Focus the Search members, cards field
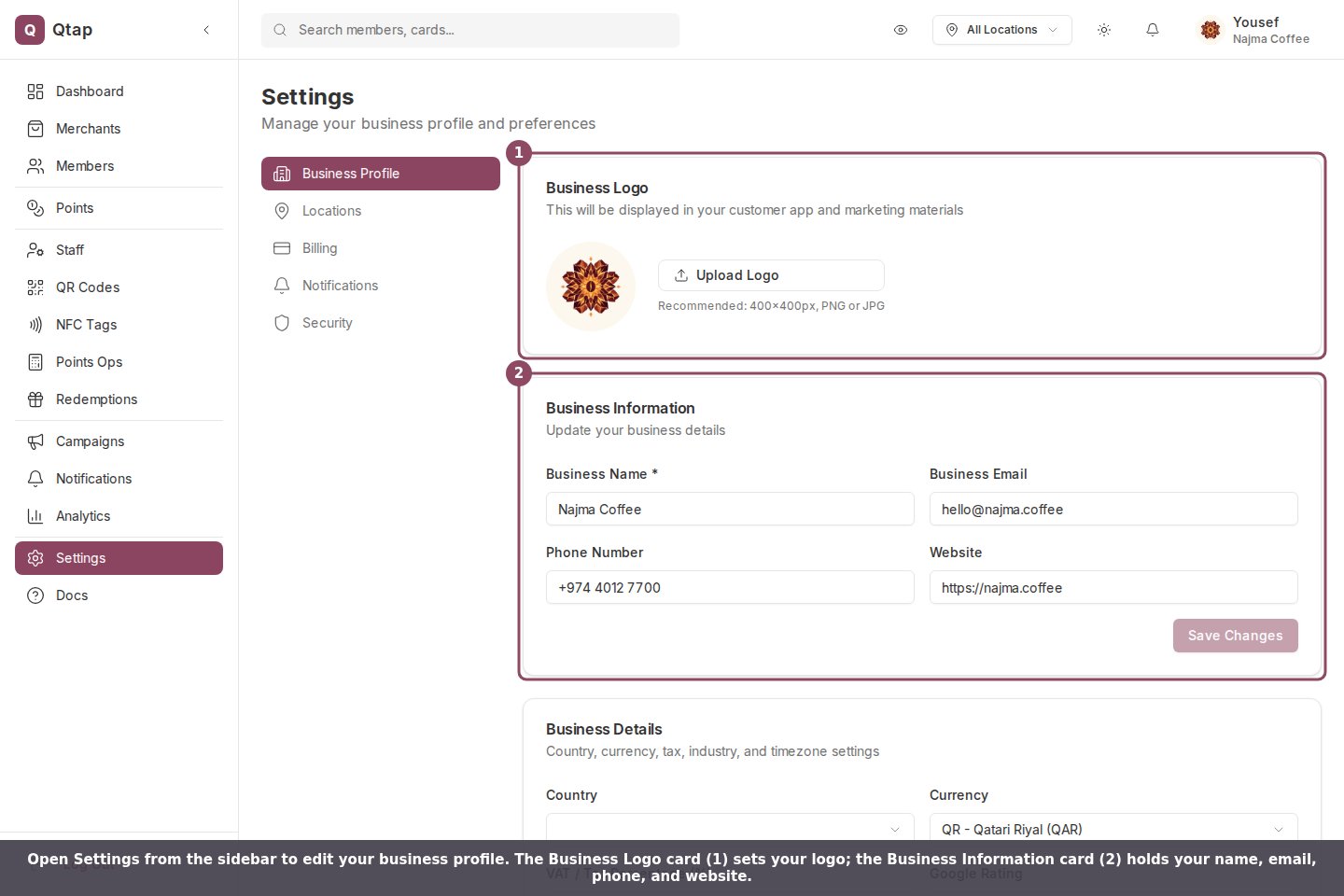This screenshot has height=896, width=1344. 470,30
